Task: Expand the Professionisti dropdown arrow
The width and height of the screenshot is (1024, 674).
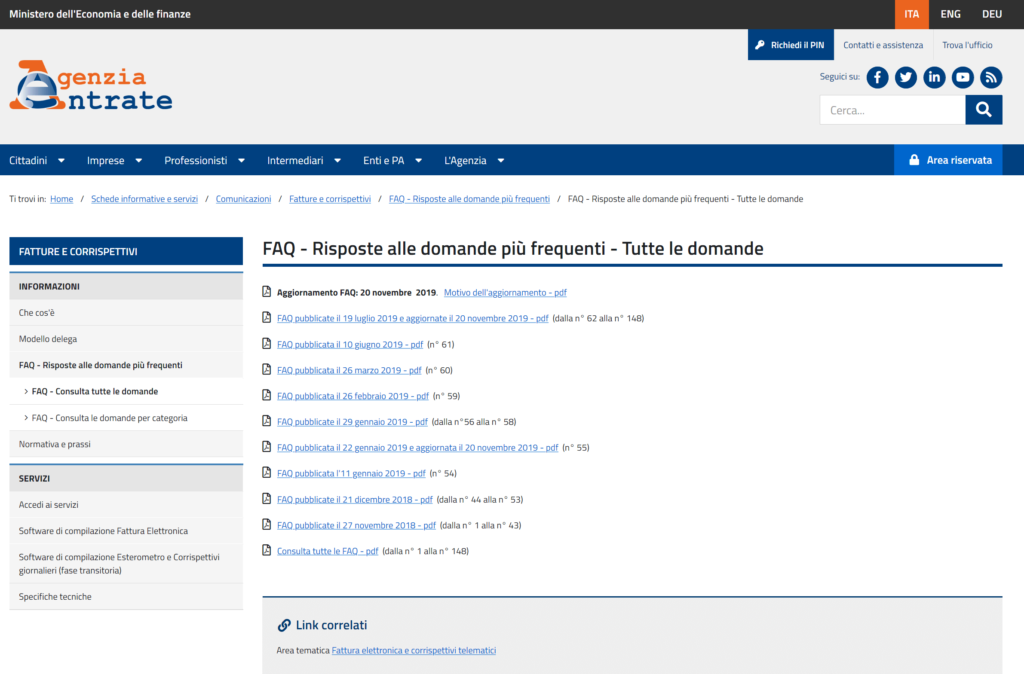Action: [242, 161]
